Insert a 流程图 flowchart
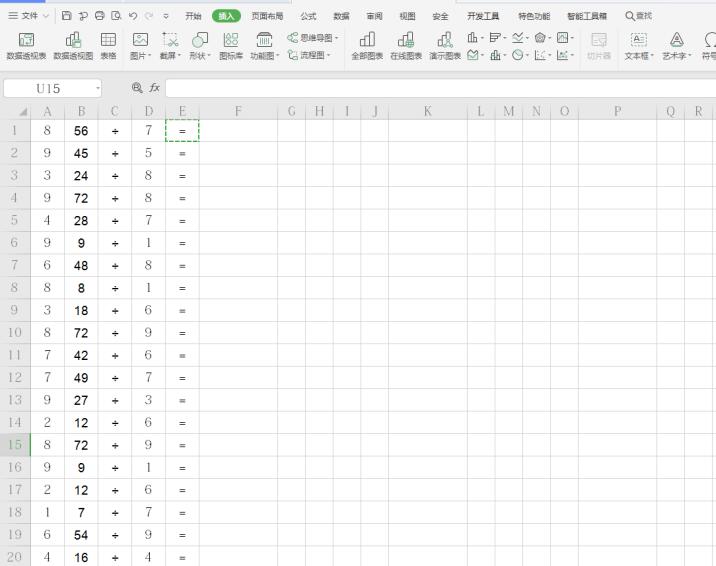This screenshot has width=716, height=566. (309, 55)
